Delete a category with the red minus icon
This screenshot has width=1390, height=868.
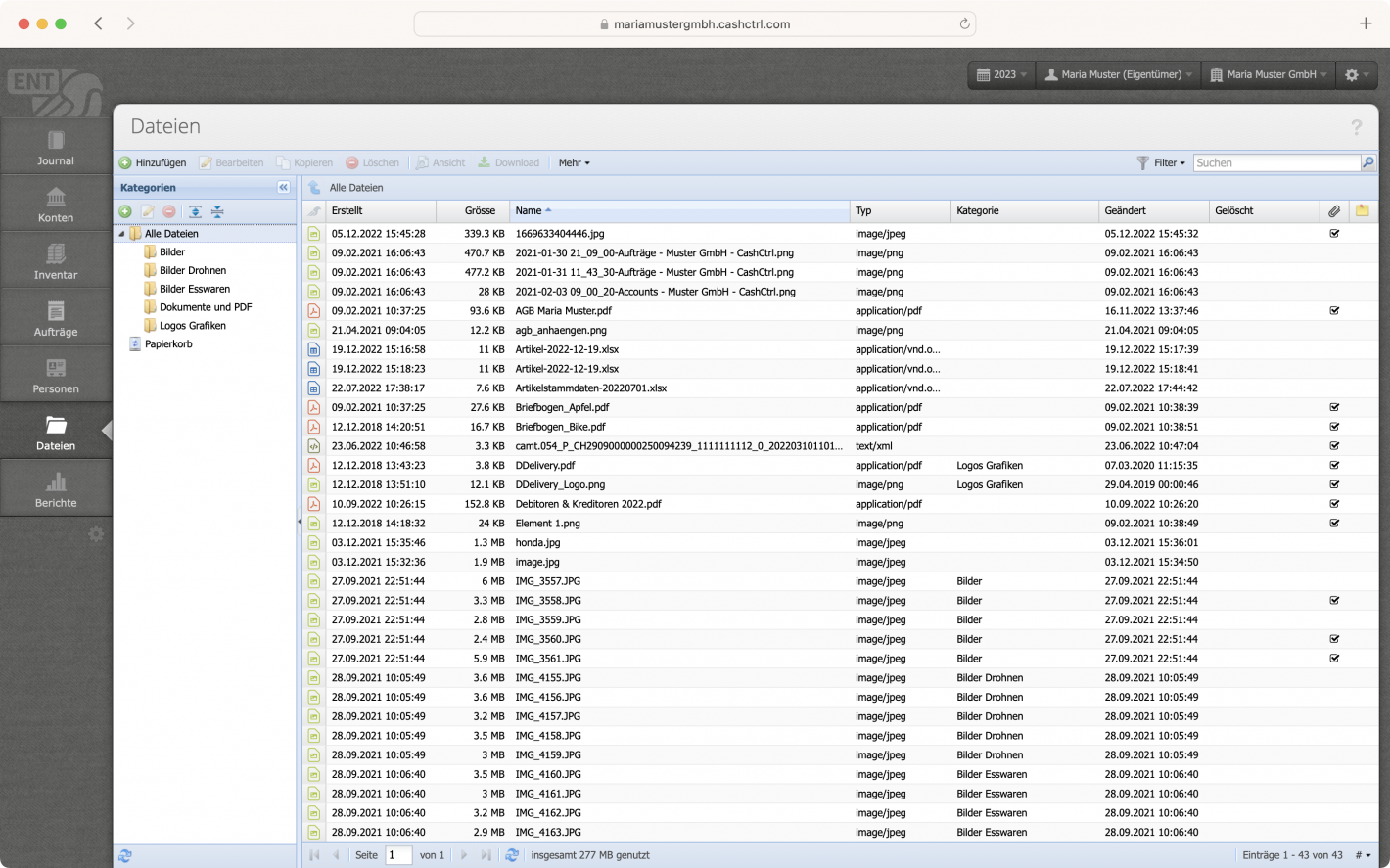click(168, 211)
